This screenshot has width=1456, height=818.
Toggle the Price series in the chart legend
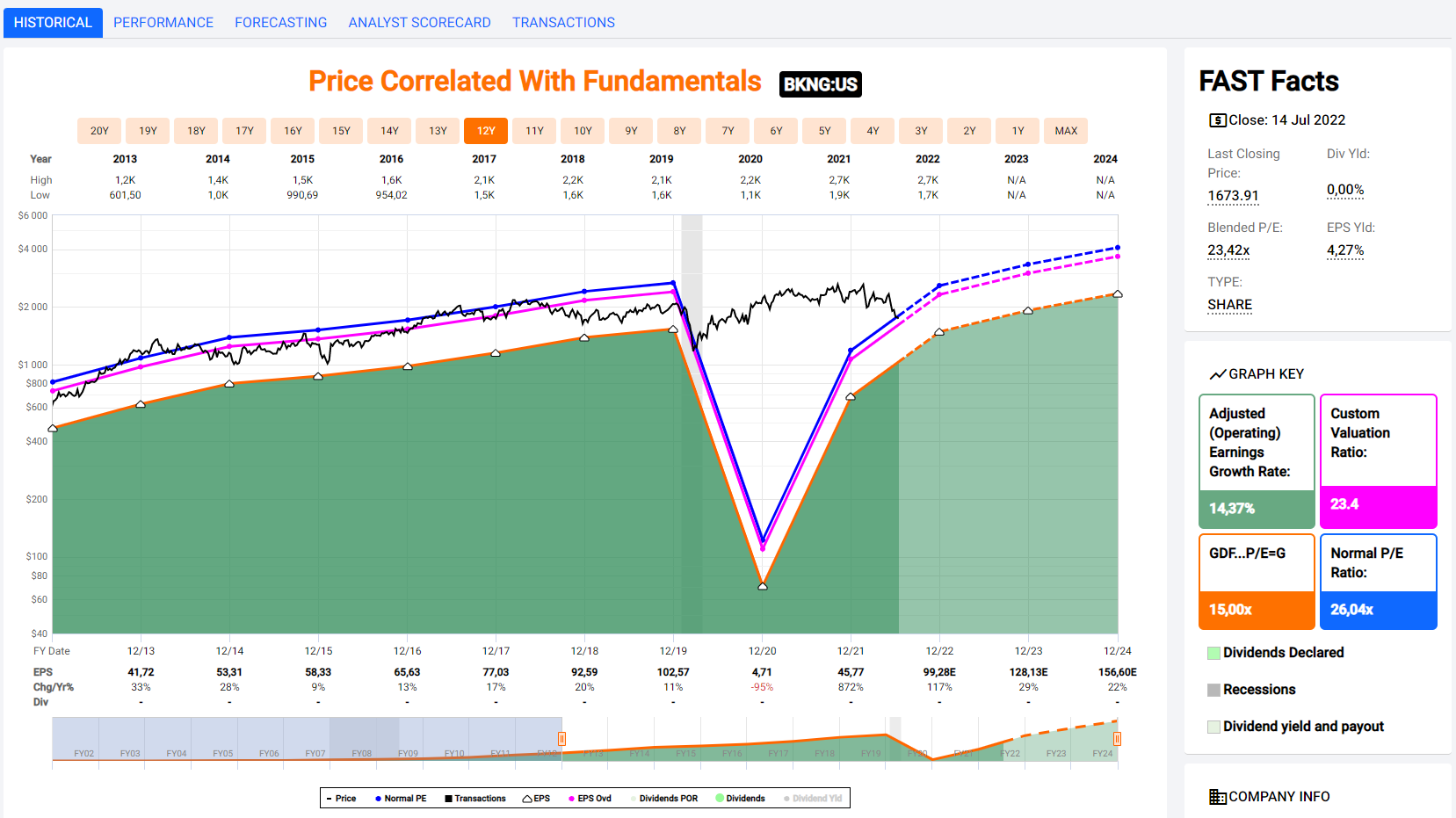coord(341,799)
